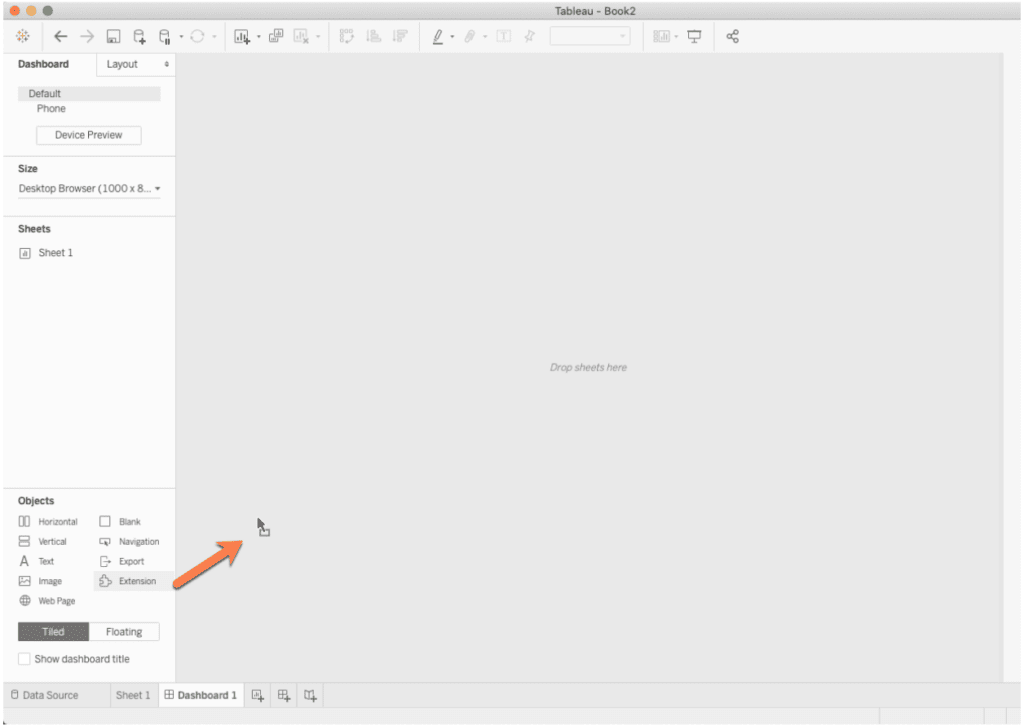Click the Refresh/Run Update icon
The image size is (1024, 726).
tap(197, 37)
